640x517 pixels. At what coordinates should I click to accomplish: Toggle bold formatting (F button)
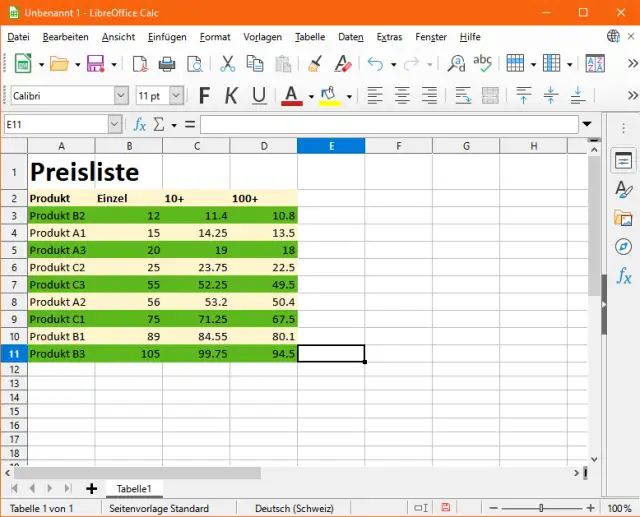click(205, 96)
